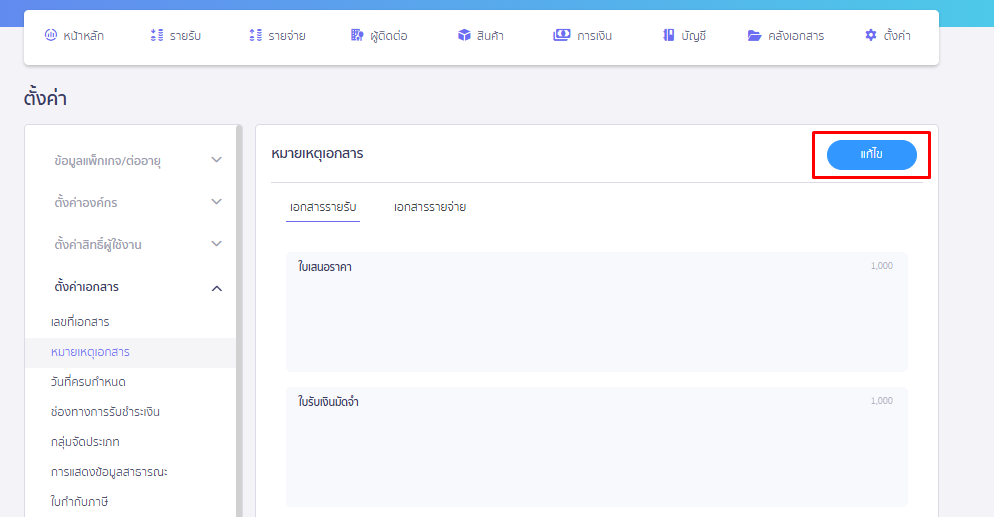The image size is (994, 517).
Task: Click the ใบรับเงินมัดจำ note text area
Action: pyautogui.click(x=597, y=447)
